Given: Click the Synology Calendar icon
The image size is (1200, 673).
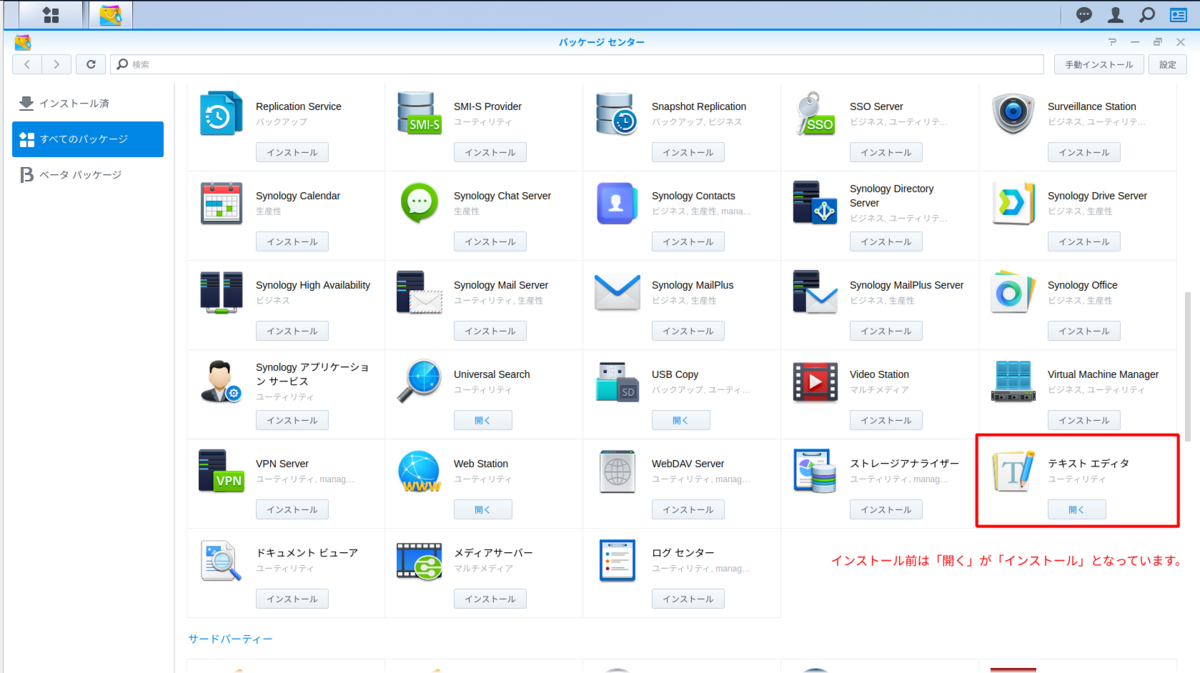Looking at the screenshot, I should point(221,203).
